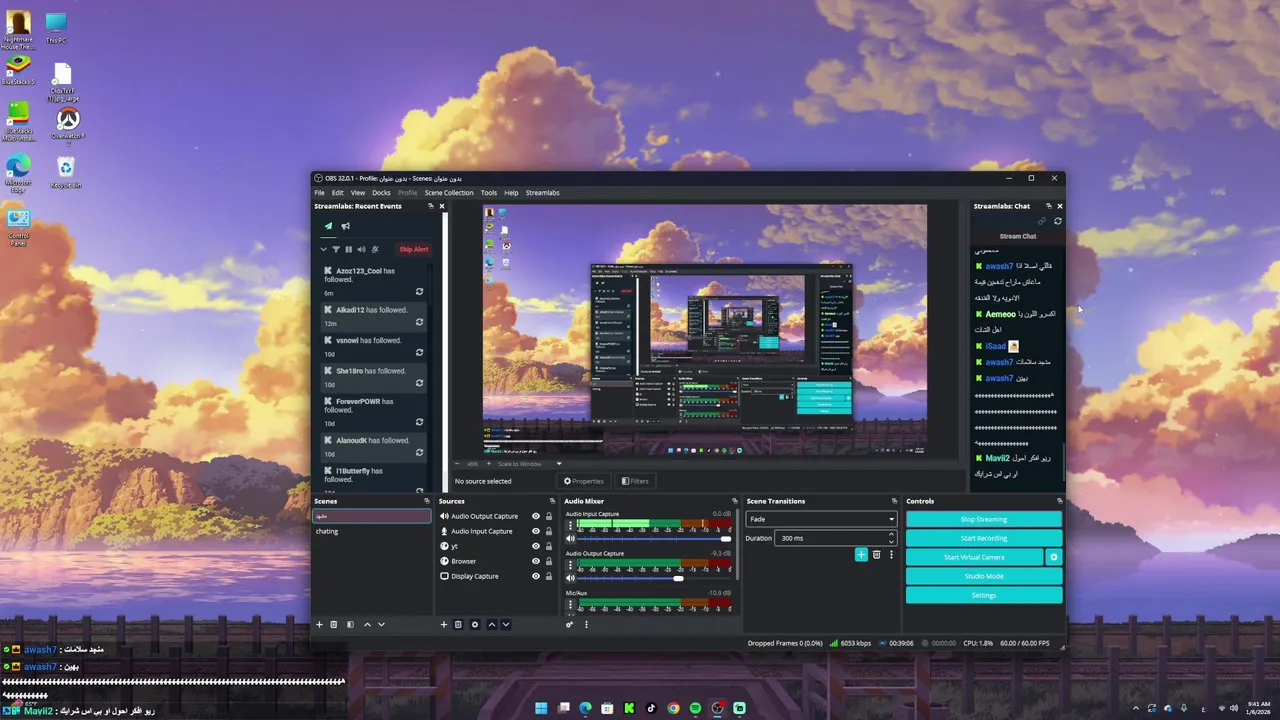Screen dimensions: 1280x720
Task: Click Start Recording button
Action: pos(984,538)
